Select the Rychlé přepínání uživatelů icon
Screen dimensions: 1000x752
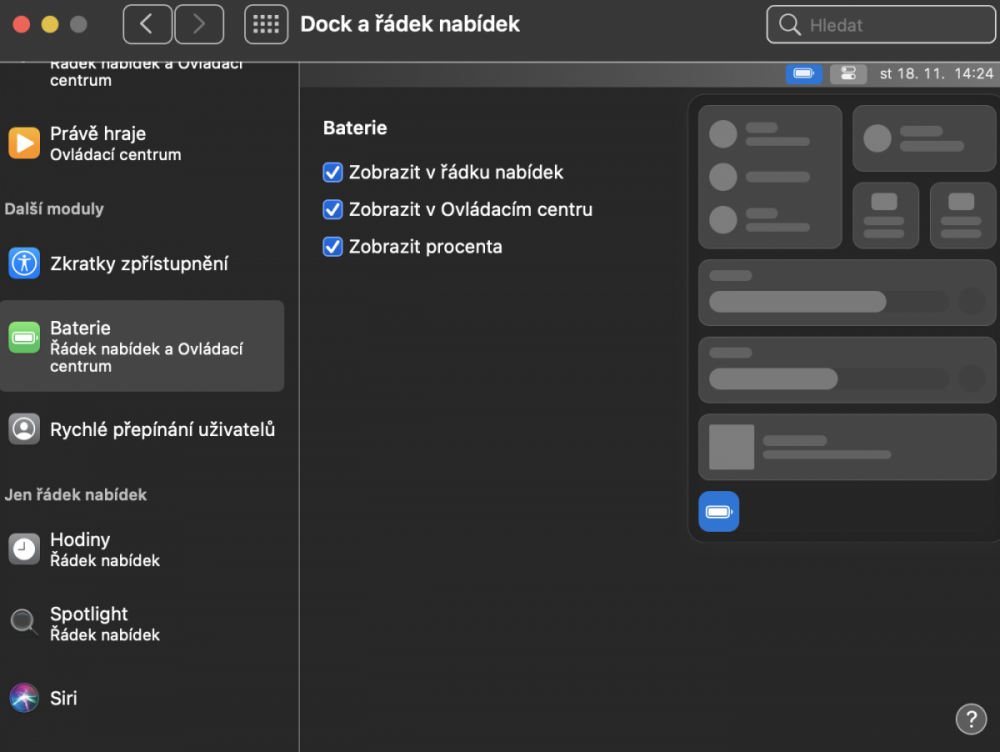[x=24, y=429]
